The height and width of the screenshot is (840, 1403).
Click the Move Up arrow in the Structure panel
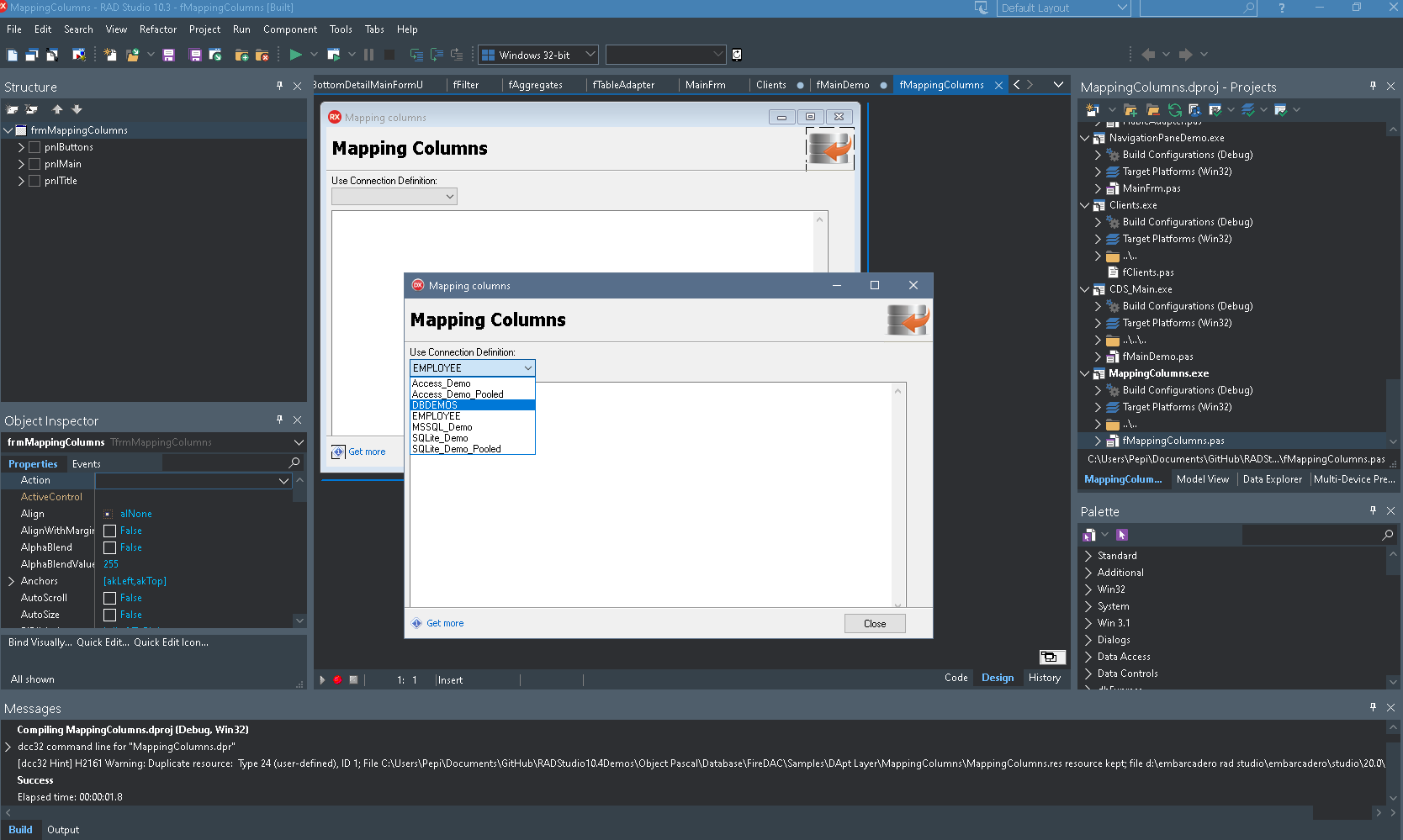click(57, 109)
